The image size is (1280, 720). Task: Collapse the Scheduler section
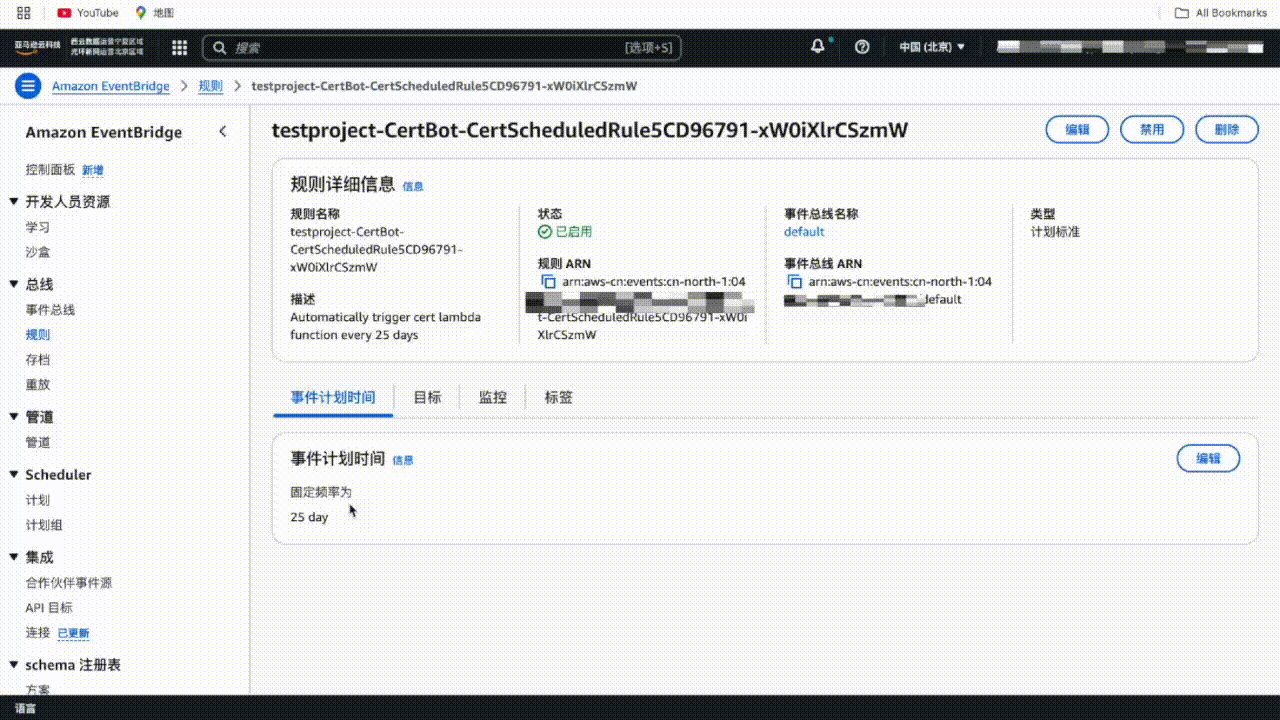(x=14, y=474)
